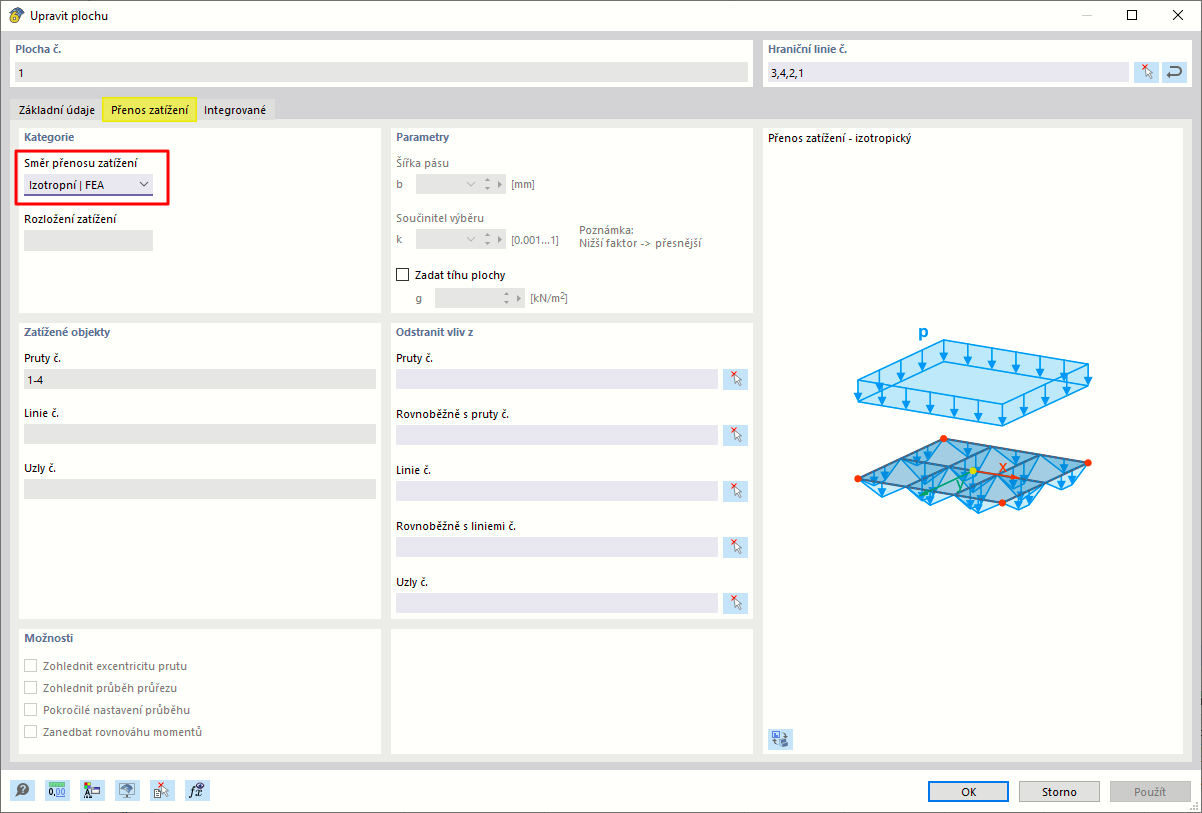Pick boundary lines graphically with the cursor icon

click(1146, 72)
